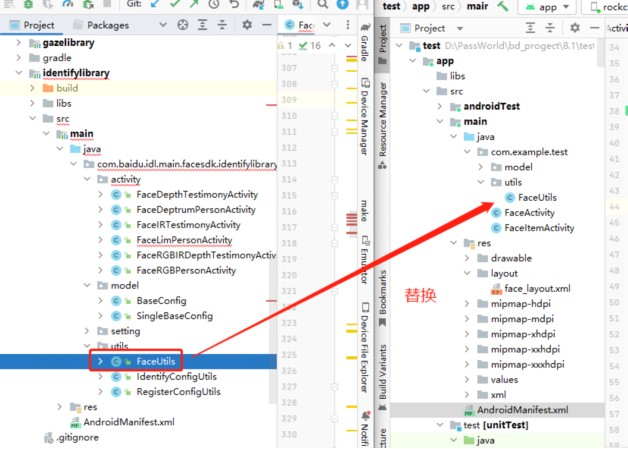The width and height of the screenshot is (628, 449).
Task: Select FaceActivity in right tree
Action: tap(529, 213)
